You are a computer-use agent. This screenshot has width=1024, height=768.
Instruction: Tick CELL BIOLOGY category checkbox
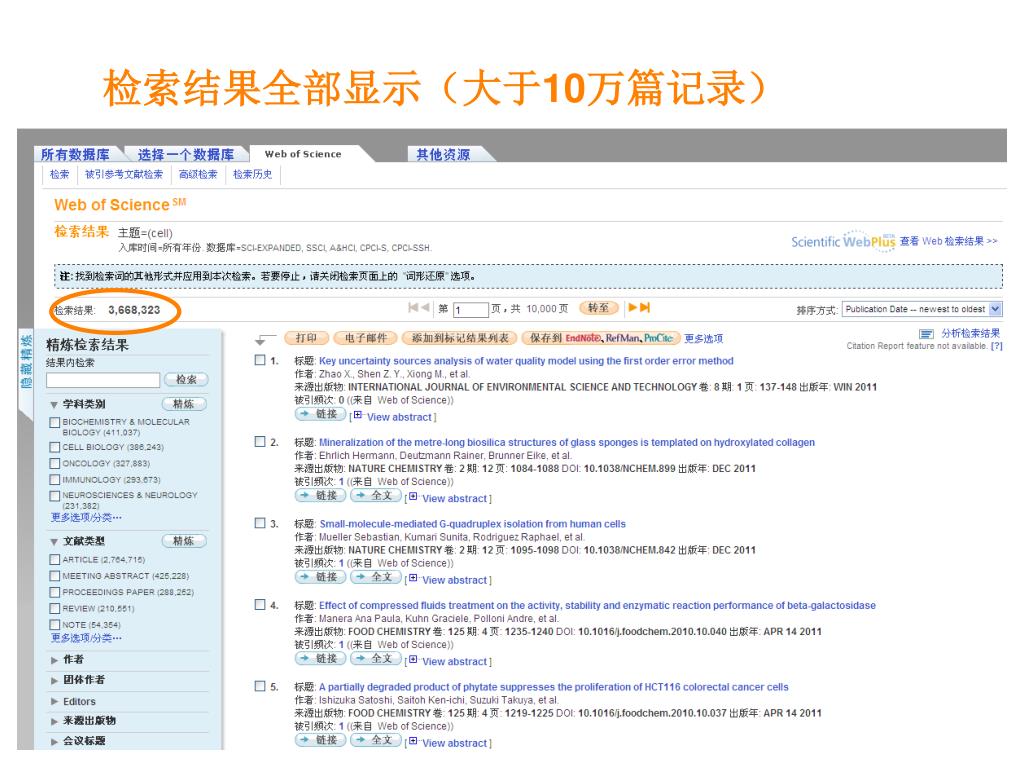(55, 447)
